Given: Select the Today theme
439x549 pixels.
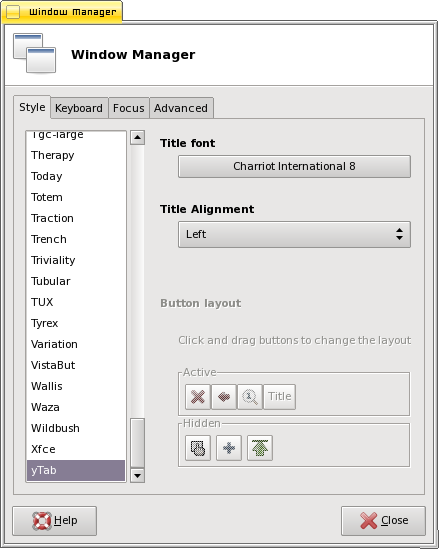Looking at the screenshot, I should (x=76, y=176).
